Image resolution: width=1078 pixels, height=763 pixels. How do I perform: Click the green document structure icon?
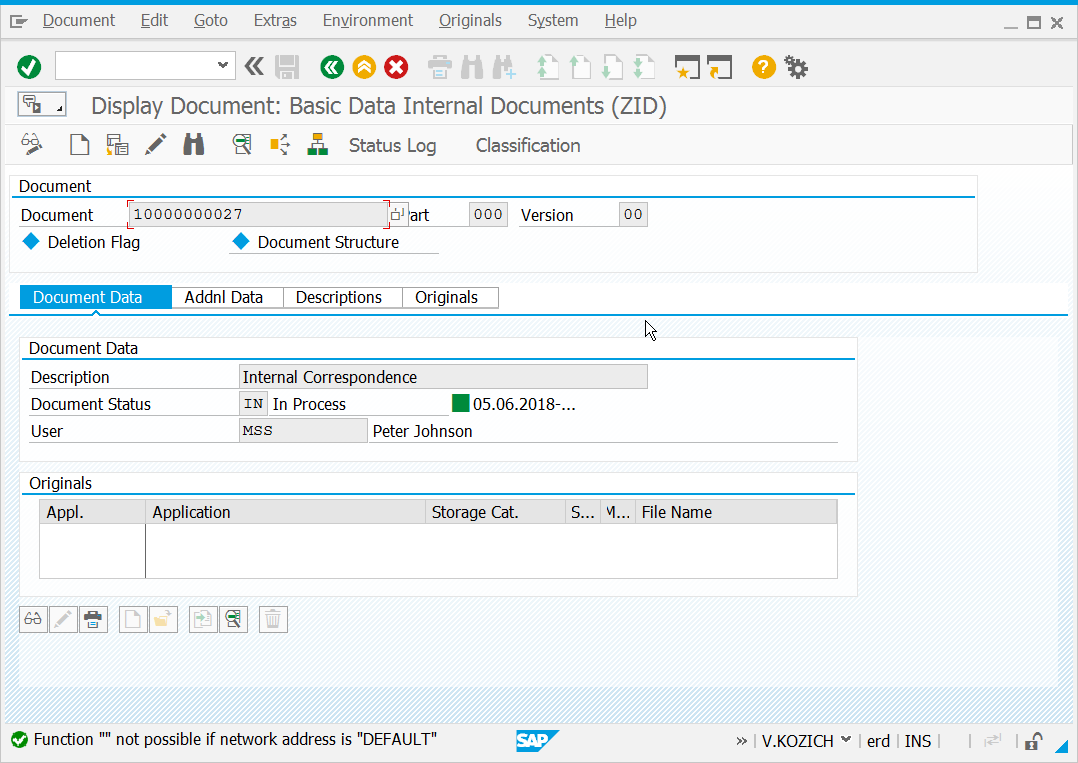point(318,144)
